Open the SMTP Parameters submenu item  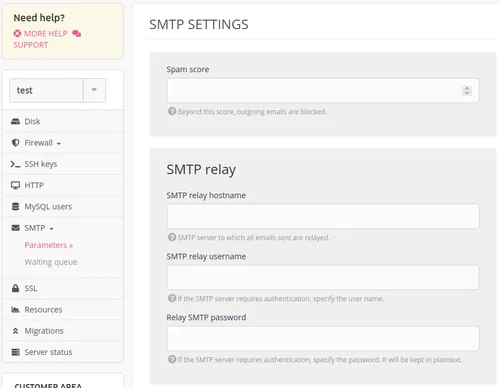click(49, 245)
